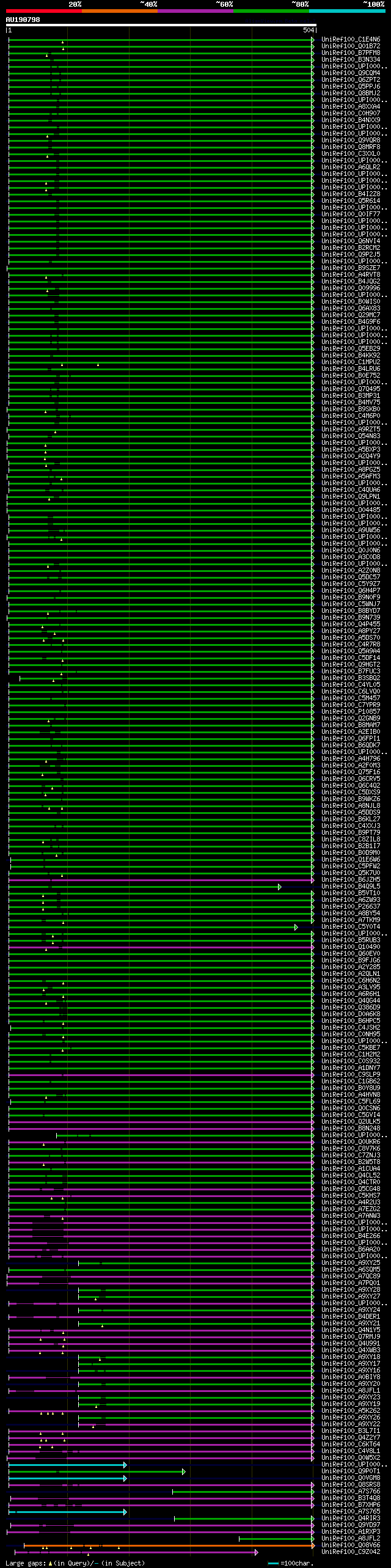Click label UniRef100_D0A6K8
The image size is (391, 1568).
click(x=351, y=1014)
